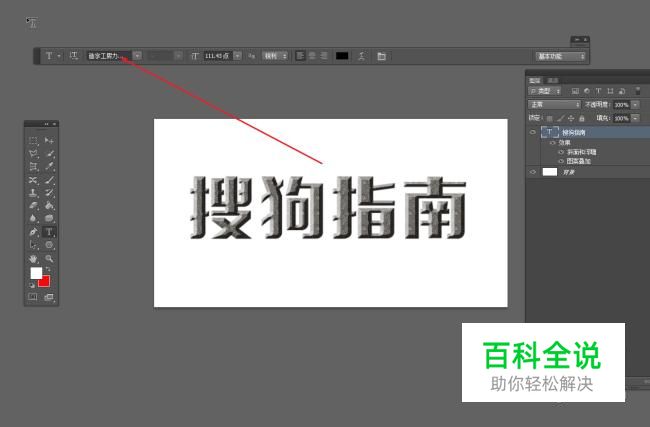Select the Clone Stamp tool

(x=33, y=193)
